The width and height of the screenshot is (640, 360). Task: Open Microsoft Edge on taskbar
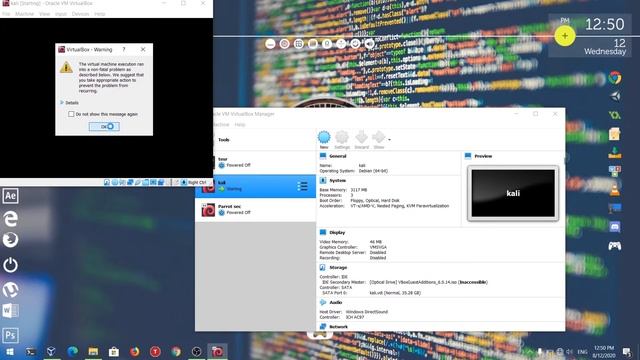72,351
